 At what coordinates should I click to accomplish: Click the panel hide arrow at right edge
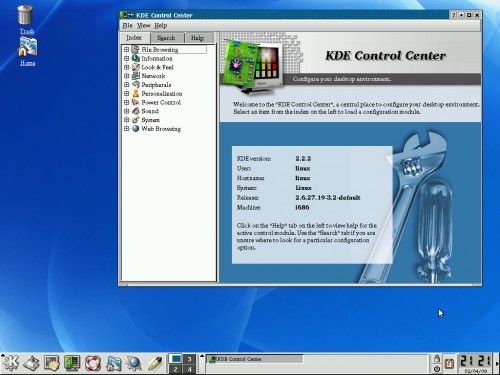pos(497,363)
